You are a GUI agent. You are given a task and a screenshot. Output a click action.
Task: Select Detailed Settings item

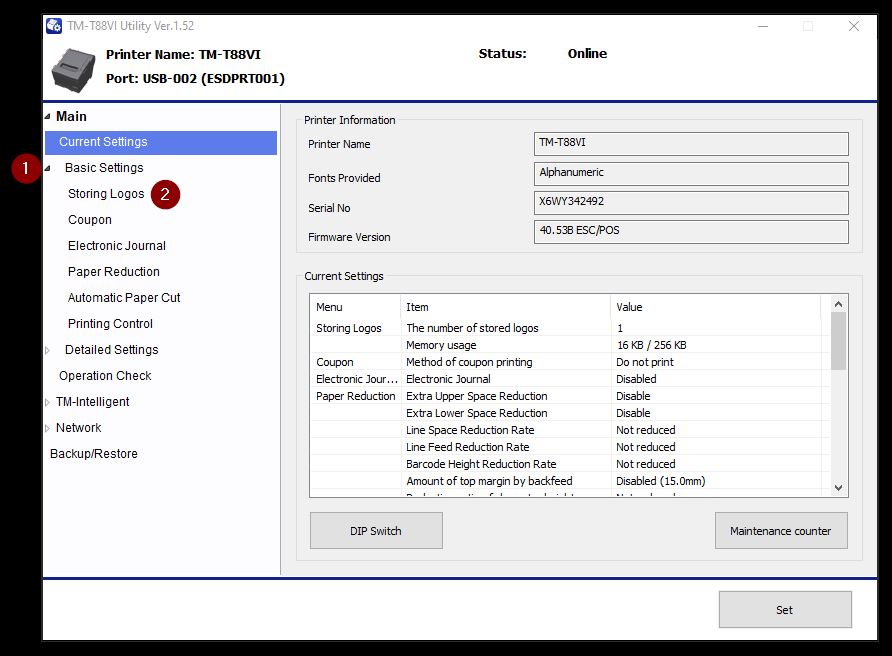[112, 350]
